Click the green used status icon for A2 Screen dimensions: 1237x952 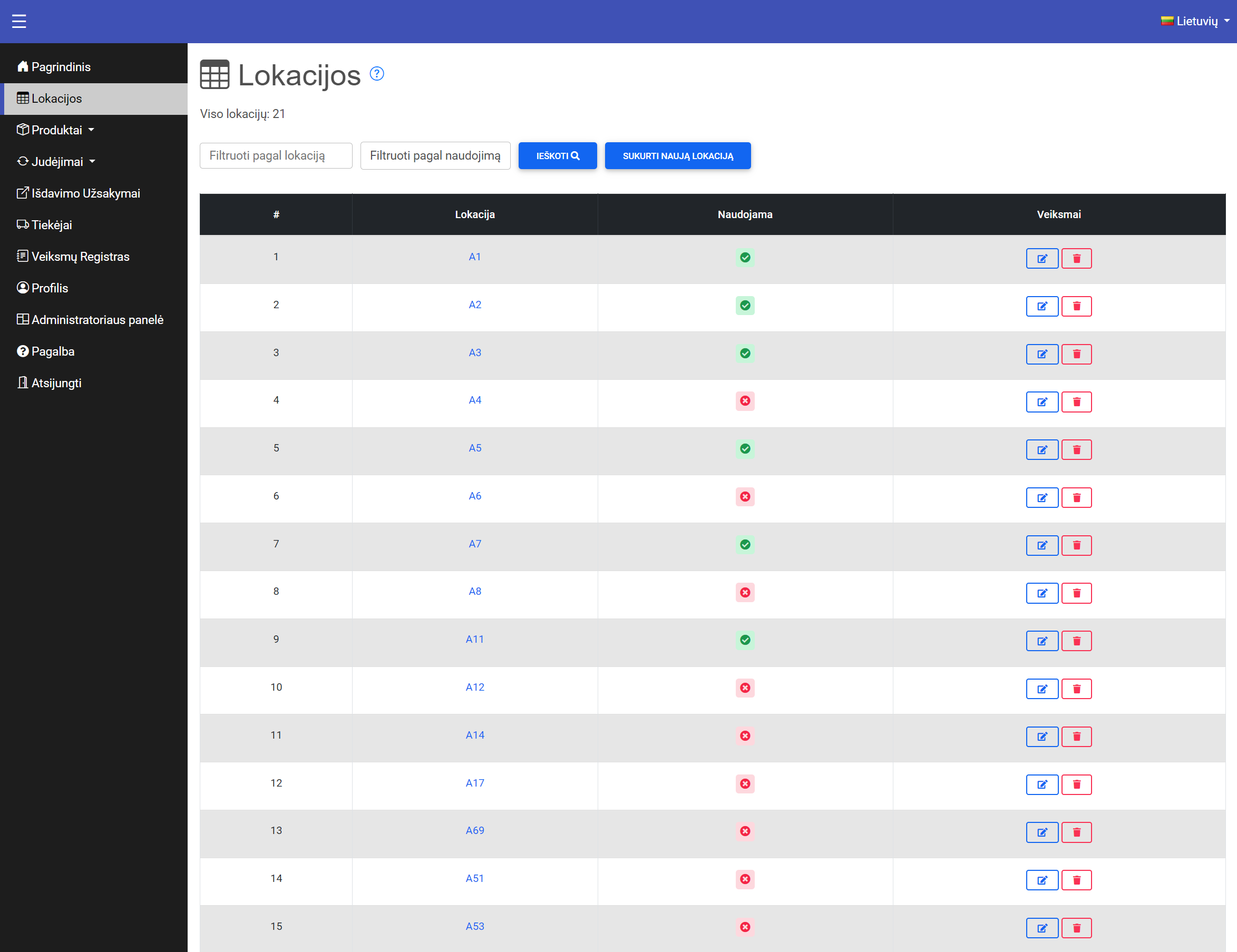tap(745, 305)
